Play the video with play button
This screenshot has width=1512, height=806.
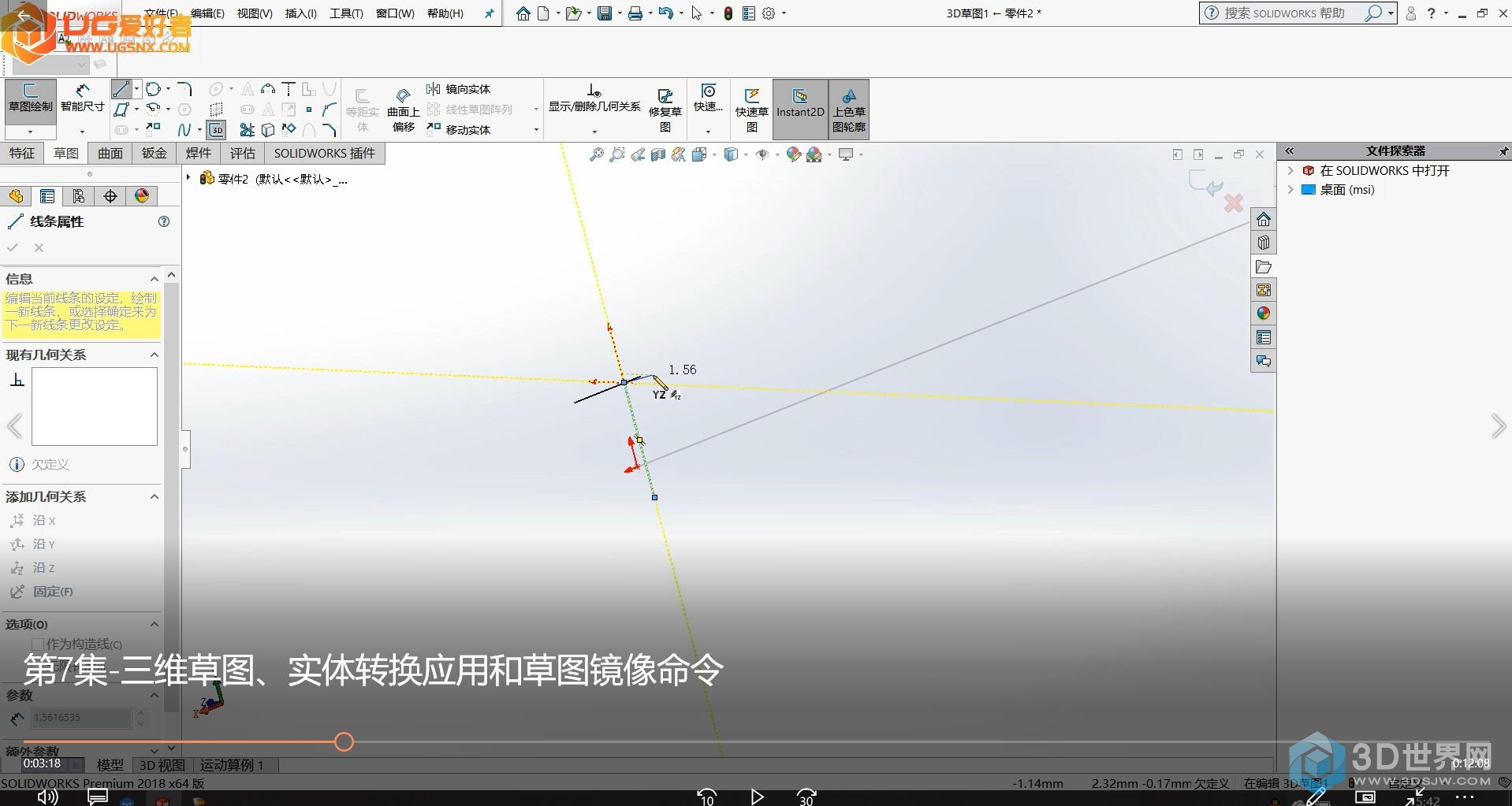point(757,797)
